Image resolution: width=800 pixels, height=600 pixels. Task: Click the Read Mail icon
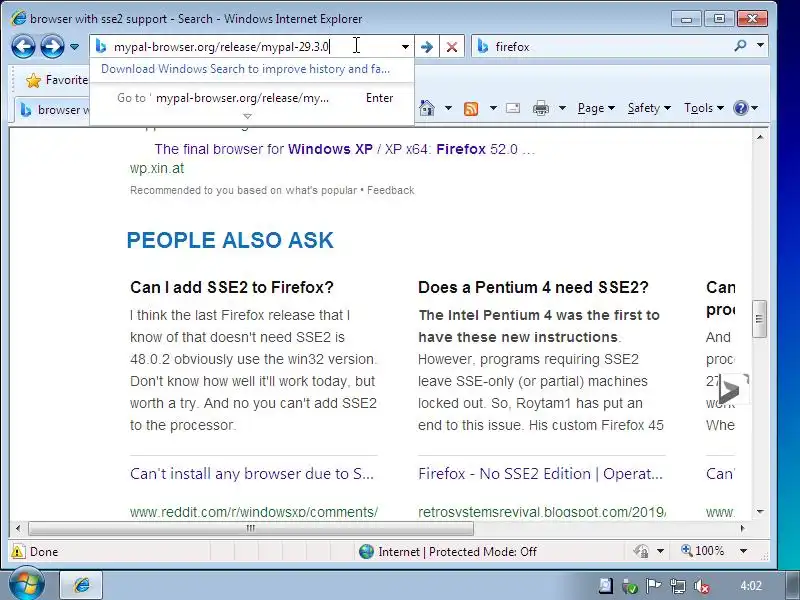pos(513,108)
